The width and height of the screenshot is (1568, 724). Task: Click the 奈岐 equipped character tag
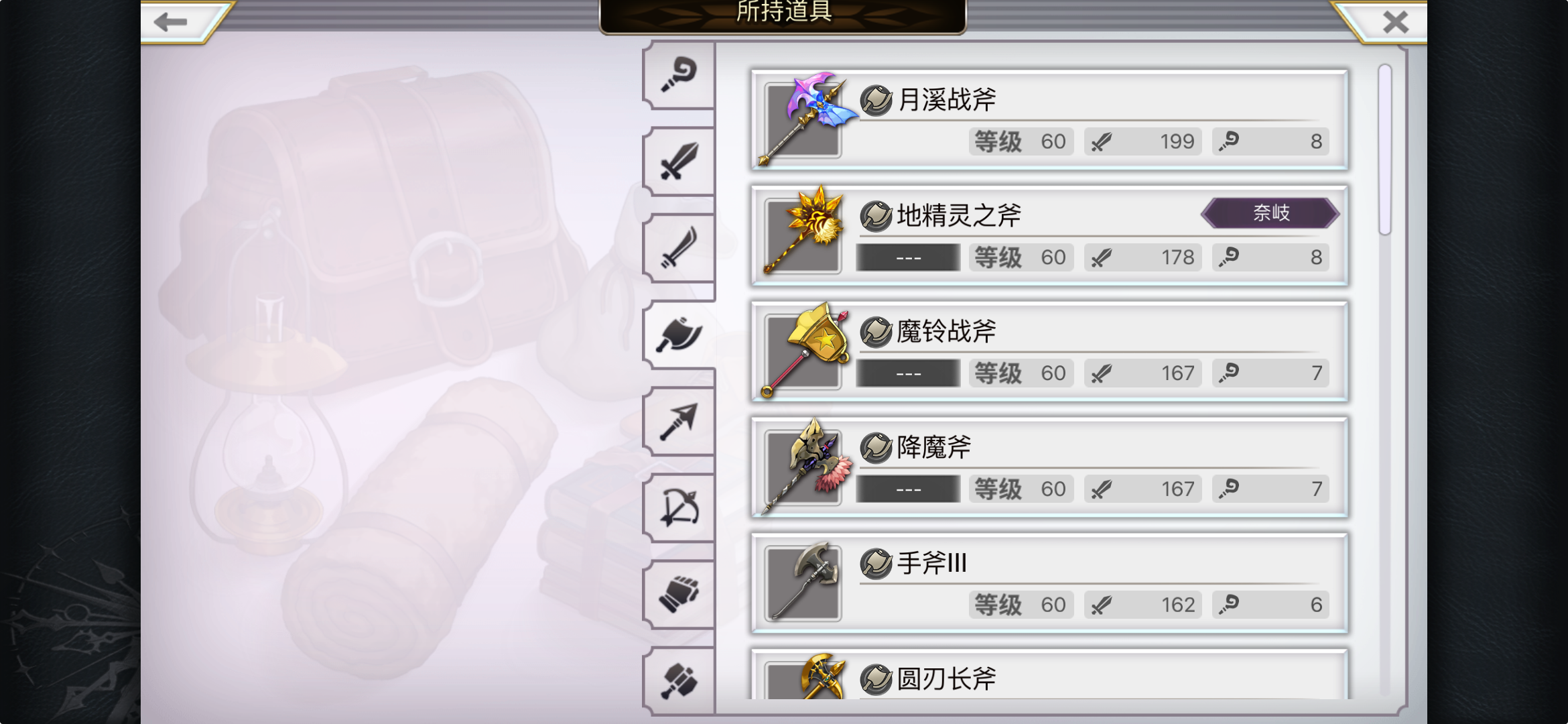1270,213
